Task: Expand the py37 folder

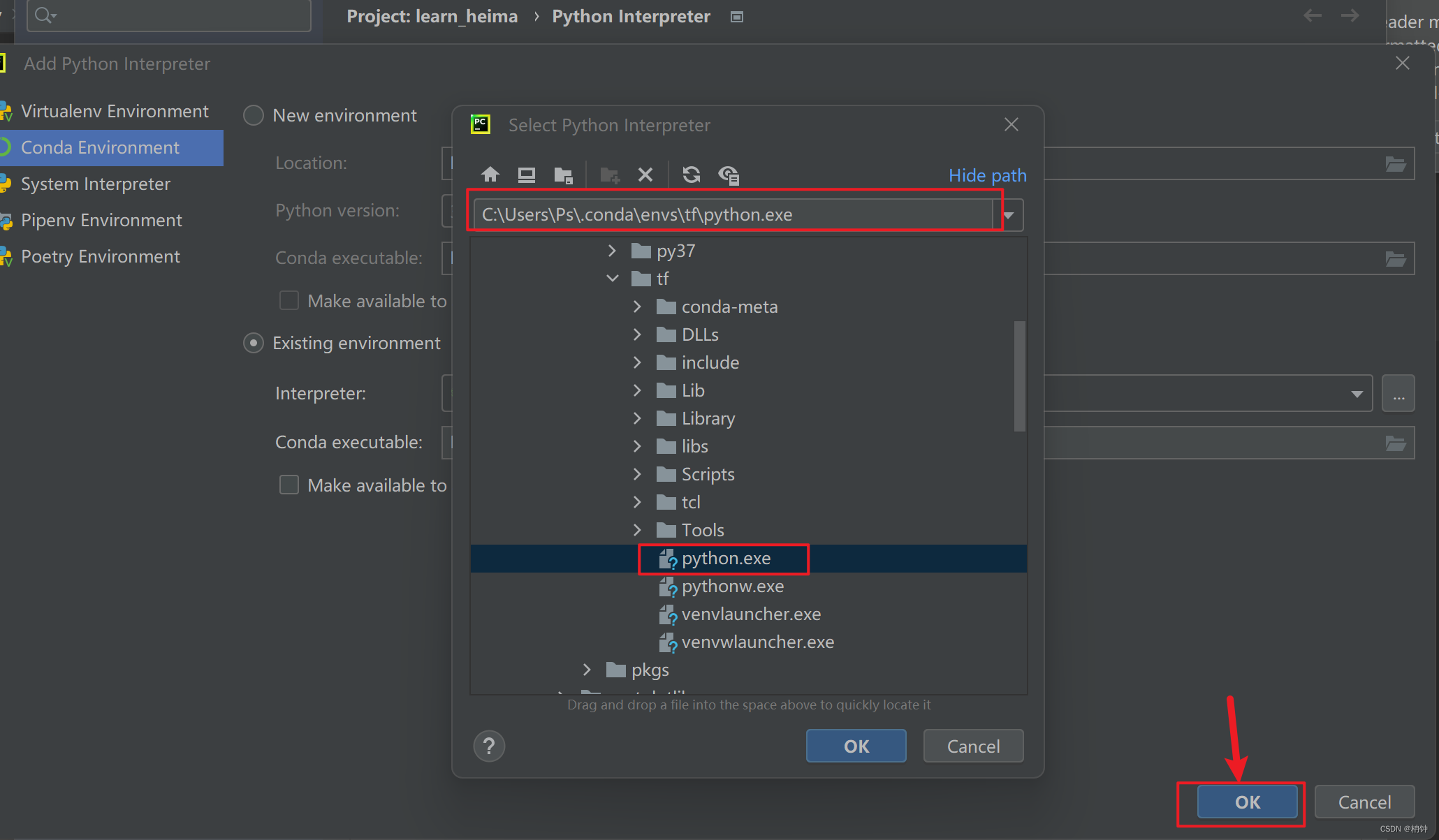Action: (x=613, y=250)
